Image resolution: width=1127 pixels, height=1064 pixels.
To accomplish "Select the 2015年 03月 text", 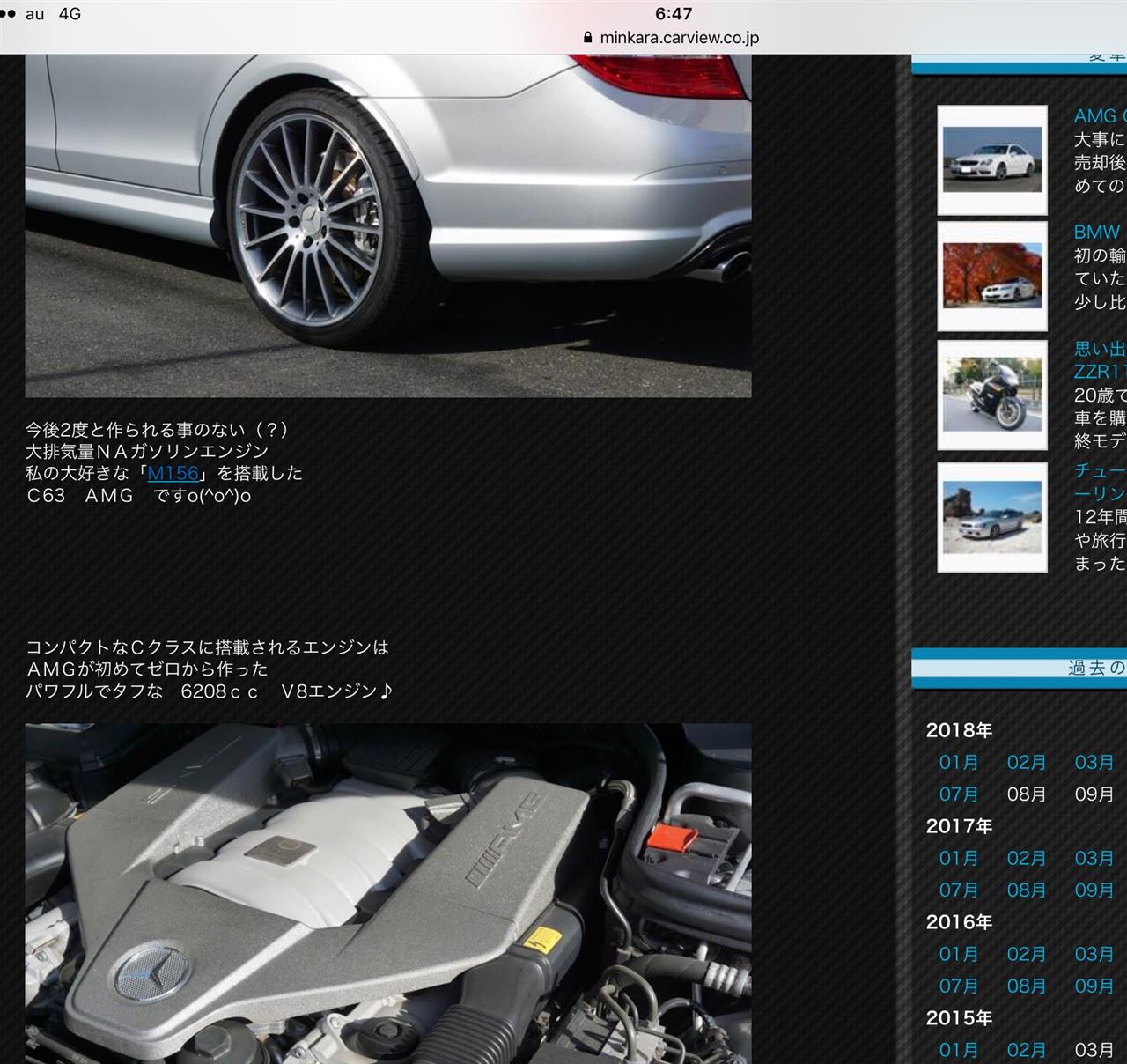I will point(1094,1051).
